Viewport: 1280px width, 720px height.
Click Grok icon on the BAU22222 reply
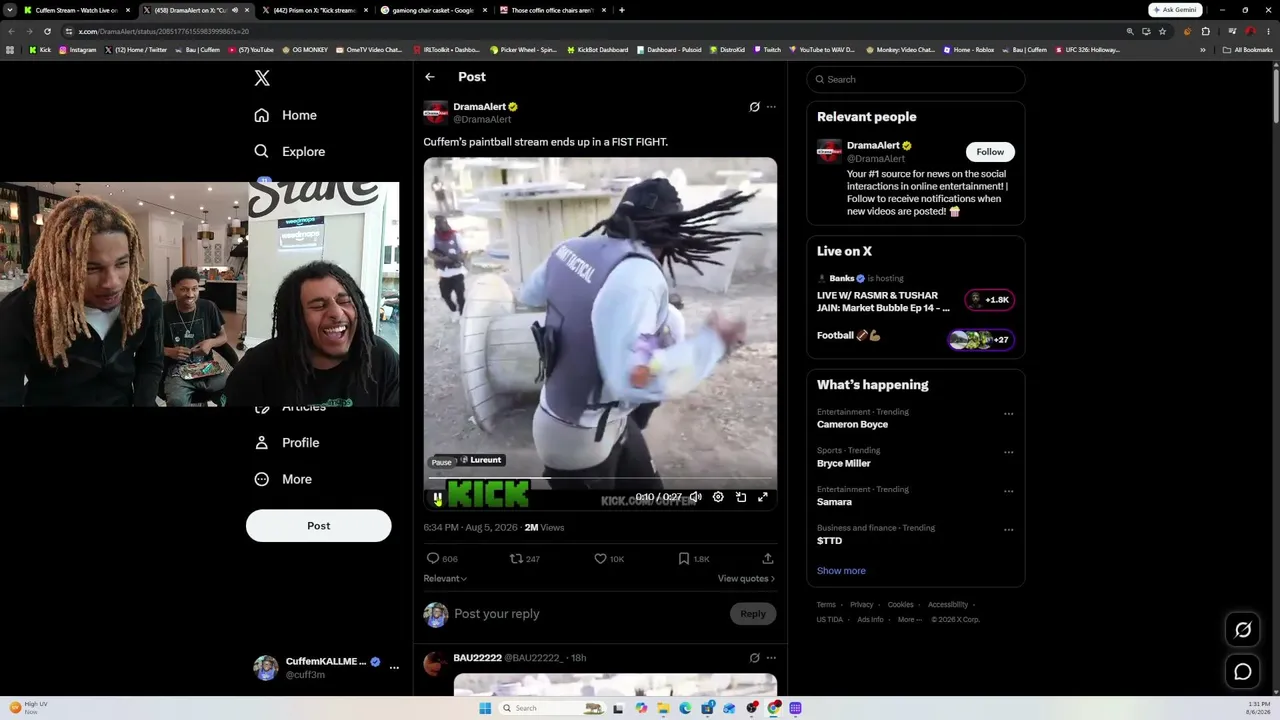[754, 658]
